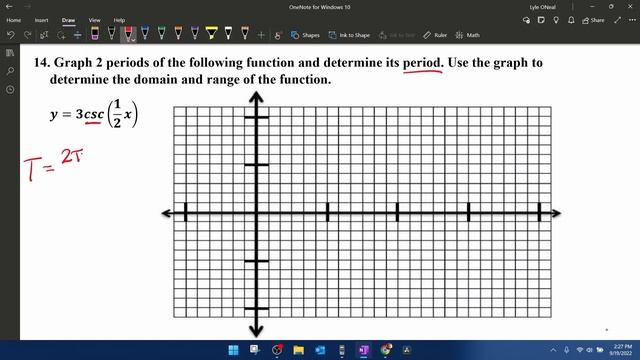Open Outlook from the taskbar
Image resolution: width=640 pixels, height=360 pixels.
[320, 350]
